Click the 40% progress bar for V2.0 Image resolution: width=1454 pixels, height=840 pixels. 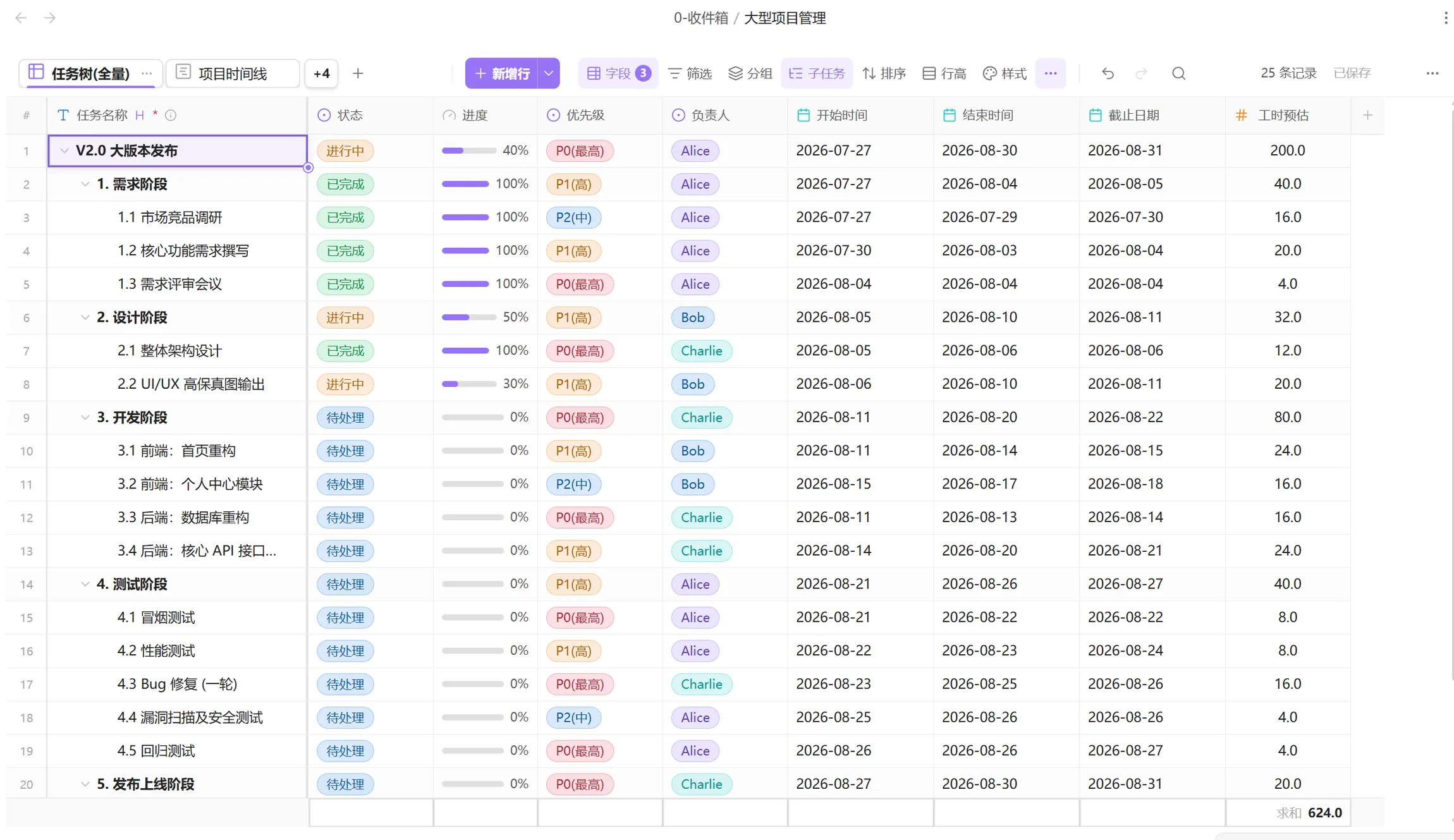click(x=469, y=150)
